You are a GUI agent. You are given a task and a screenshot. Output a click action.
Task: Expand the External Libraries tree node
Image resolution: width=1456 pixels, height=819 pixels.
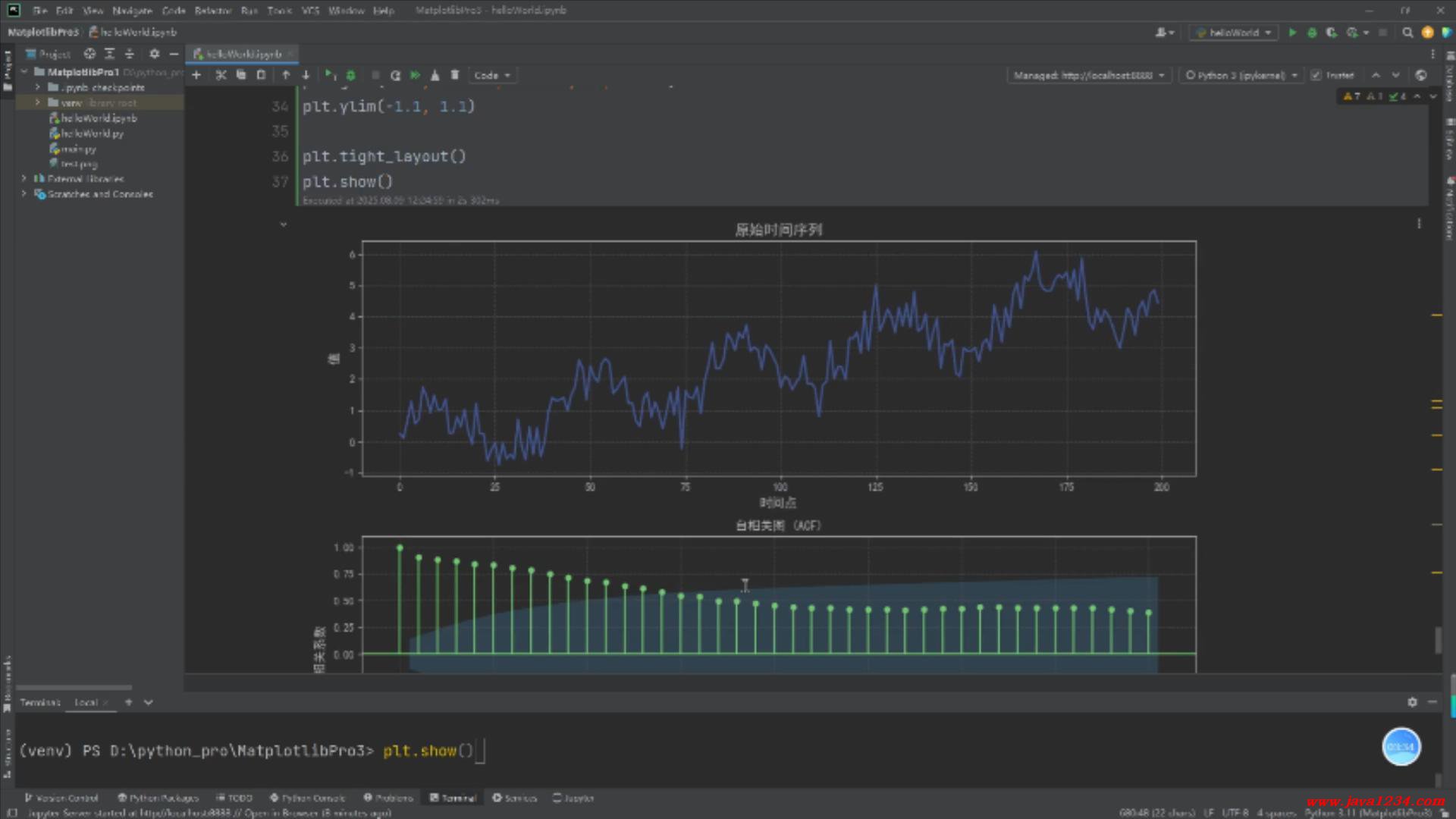click(x=24, y=179)
